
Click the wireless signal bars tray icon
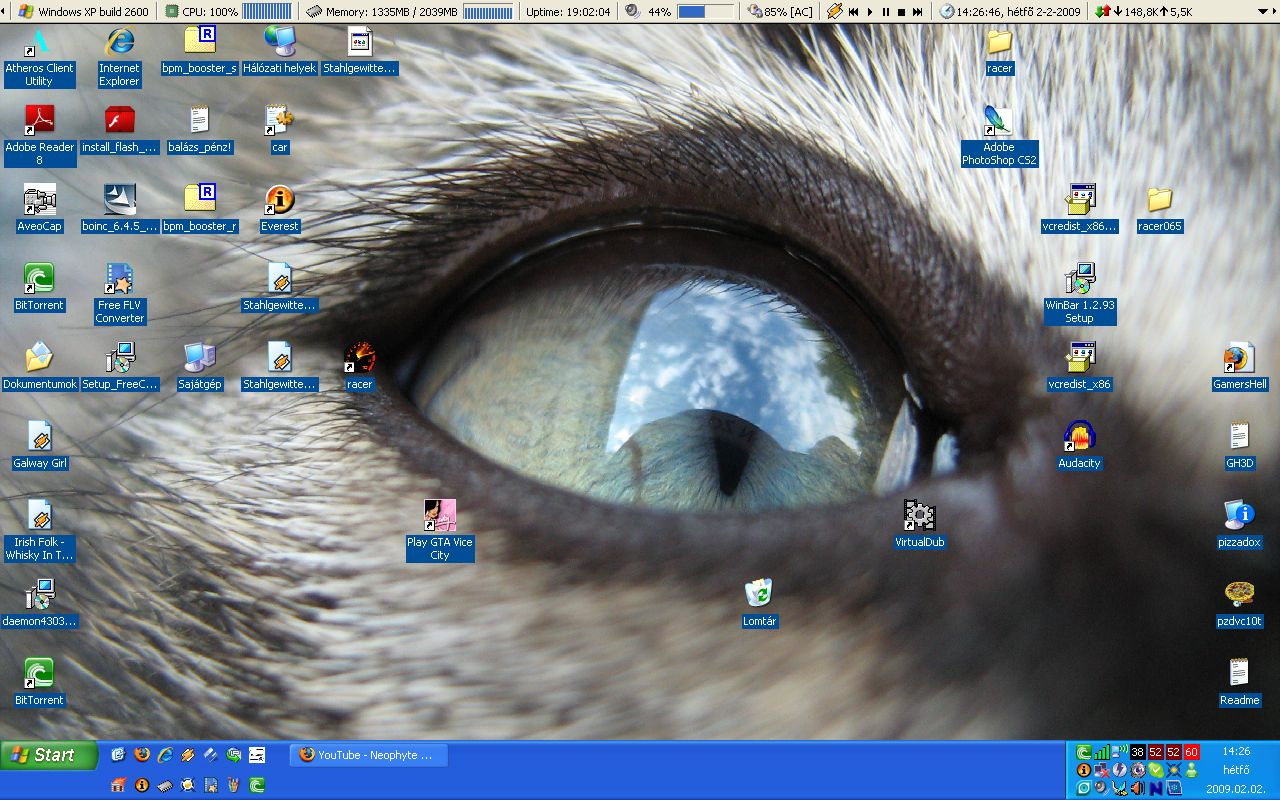(1102, 752)
